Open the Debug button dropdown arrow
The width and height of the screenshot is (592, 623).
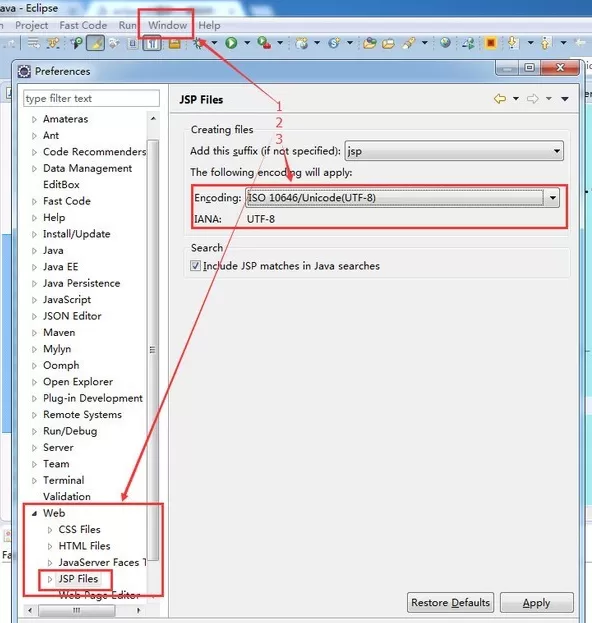[x=215, y=43]
